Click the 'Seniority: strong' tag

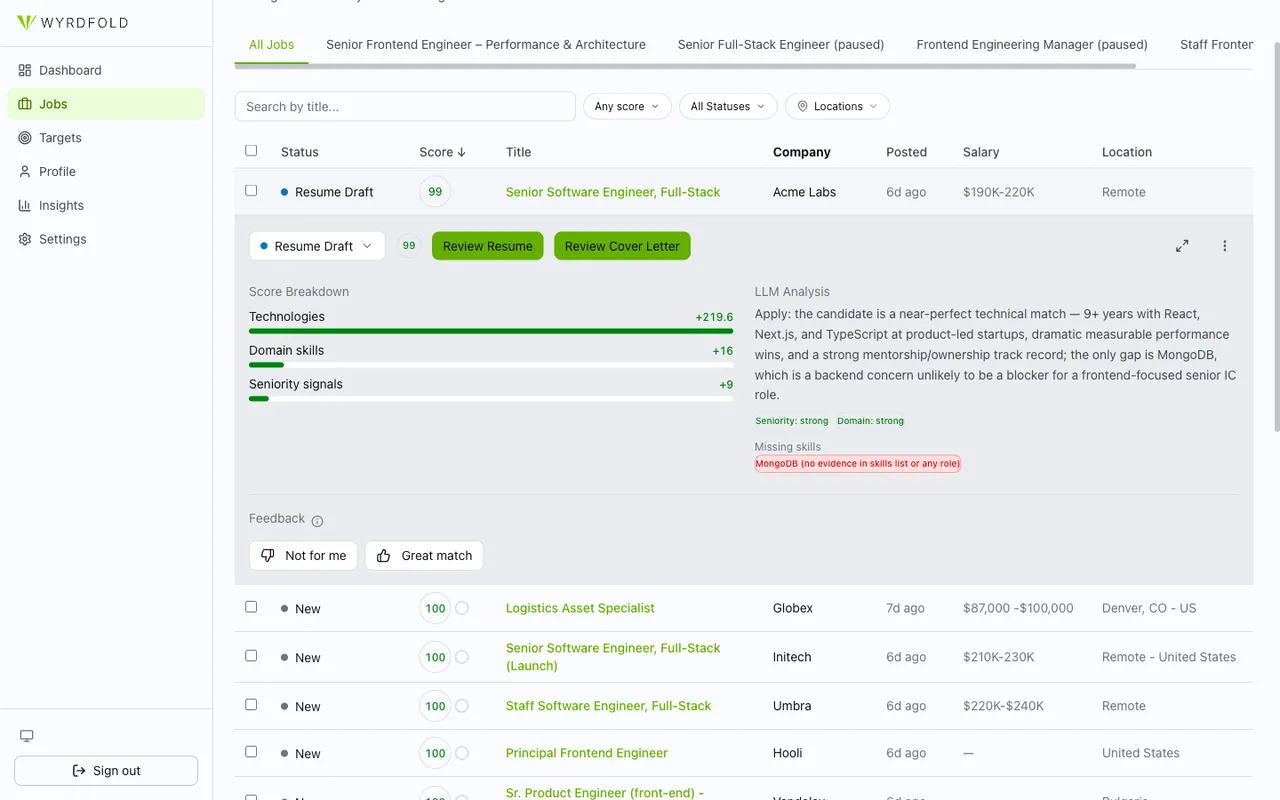click(792, 421)
